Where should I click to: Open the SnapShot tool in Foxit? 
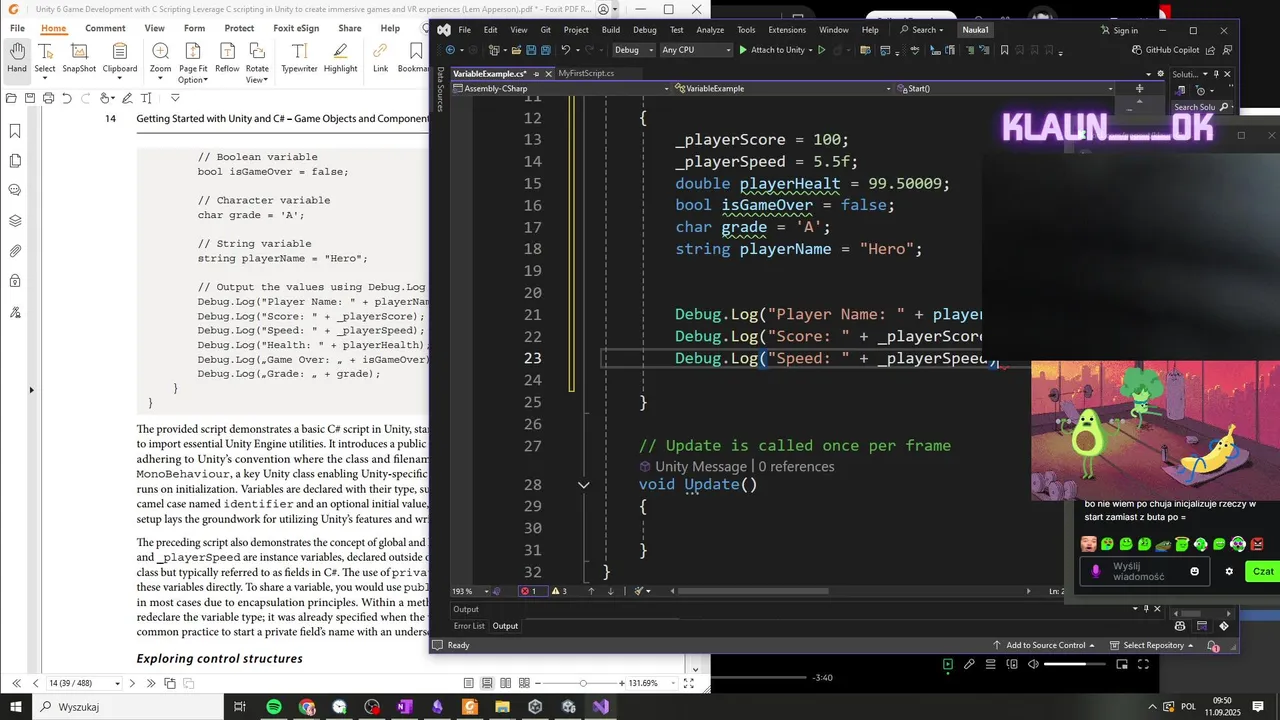79,58
